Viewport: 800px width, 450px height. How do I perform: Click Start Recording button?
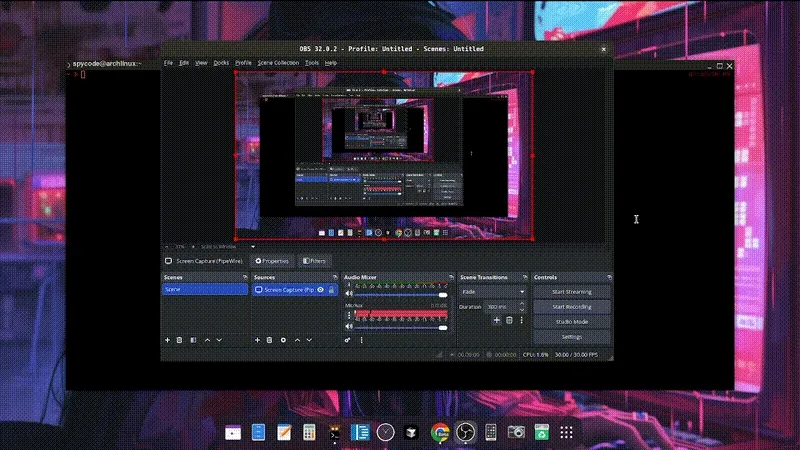pyautogui.click(x=571, y=307)
